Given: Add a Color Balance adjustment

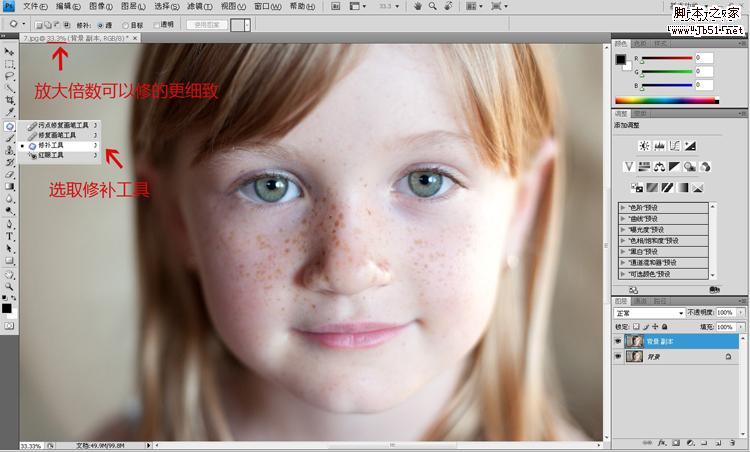Looking at the screenshot, I should point(660,166).
